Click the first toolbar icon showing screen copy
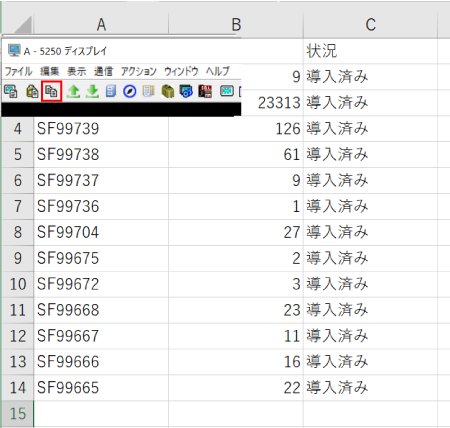The image size is (450, 428). (11, 91)
